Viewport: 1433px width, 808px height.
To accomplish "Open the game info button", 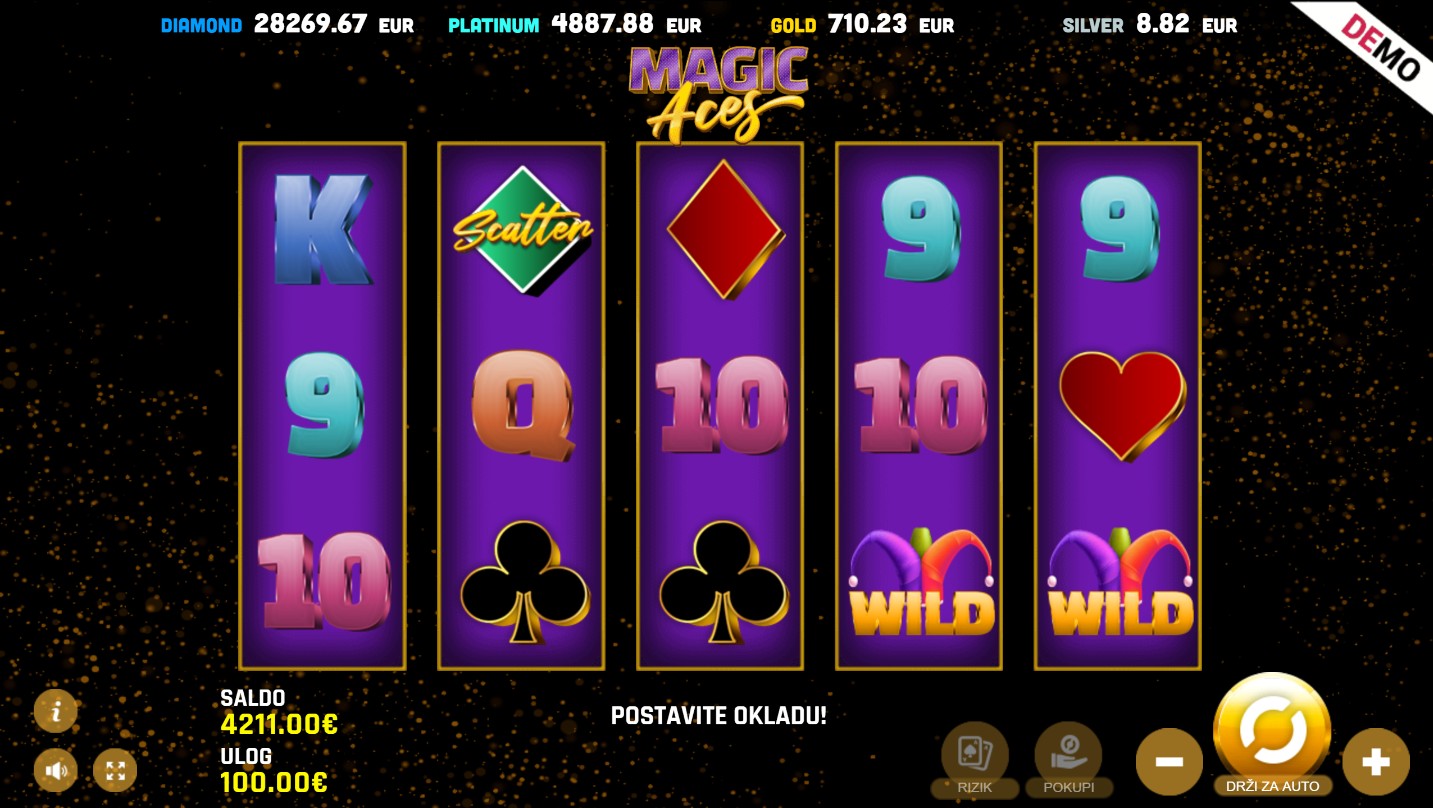I will tap(56, 711).
